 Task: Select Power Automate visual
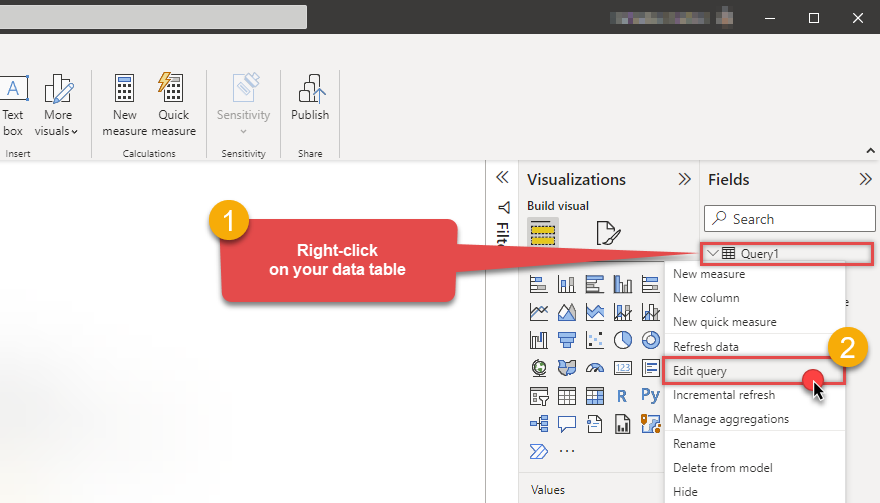(x=539, y=451)
